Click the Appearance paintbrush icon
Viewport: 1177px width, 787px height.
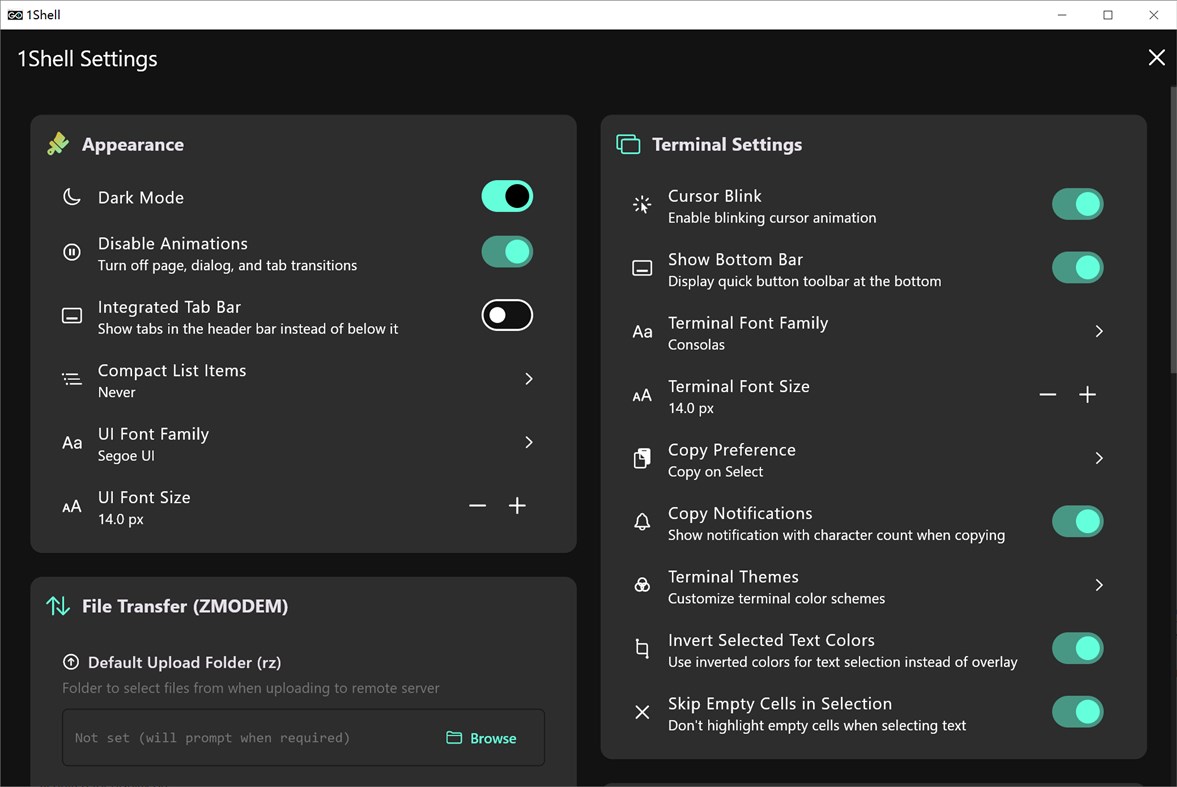pos(58,144)
